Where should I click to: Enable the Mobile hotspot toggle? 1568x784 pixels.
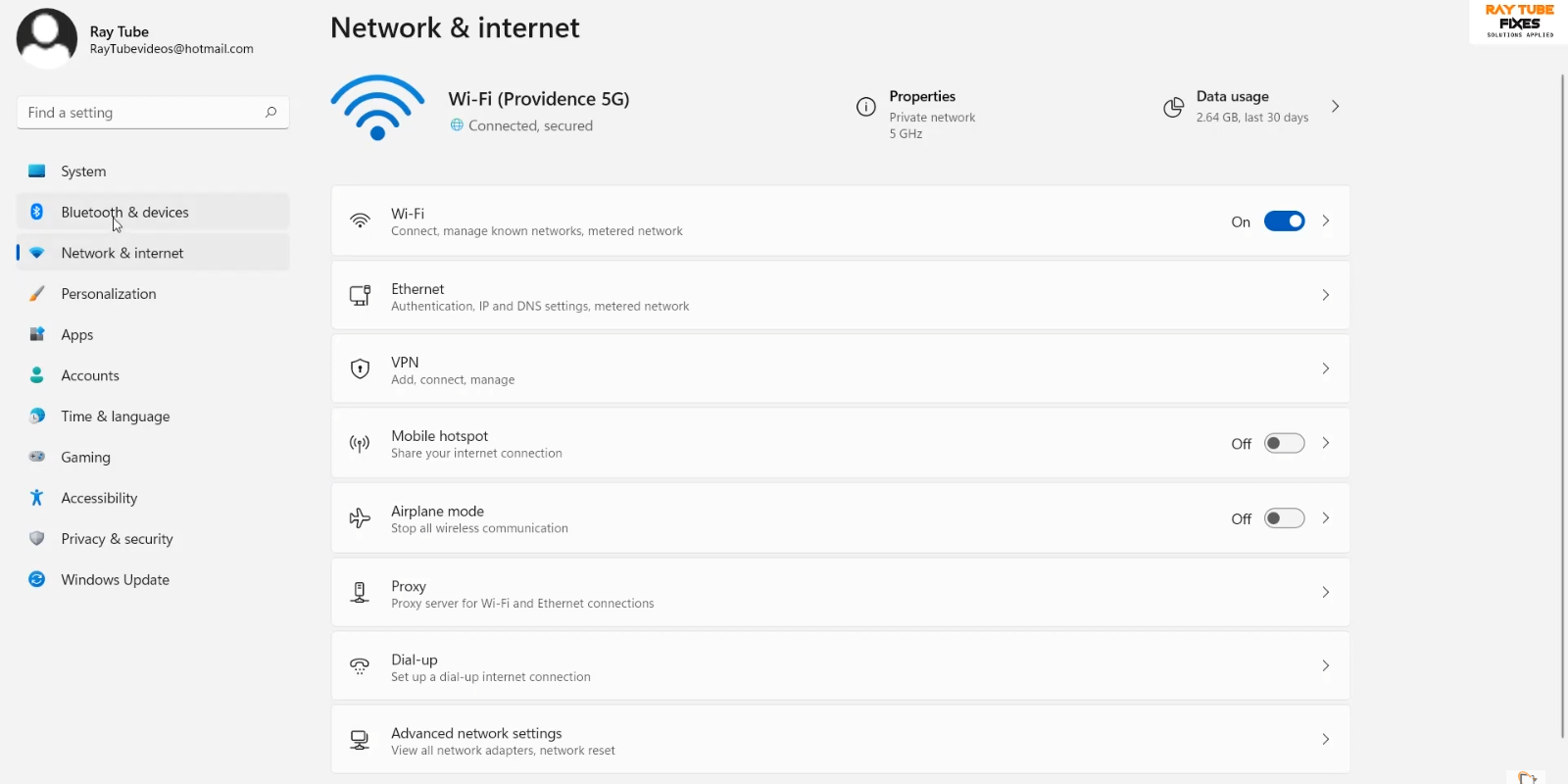(x=1284, y=444)
